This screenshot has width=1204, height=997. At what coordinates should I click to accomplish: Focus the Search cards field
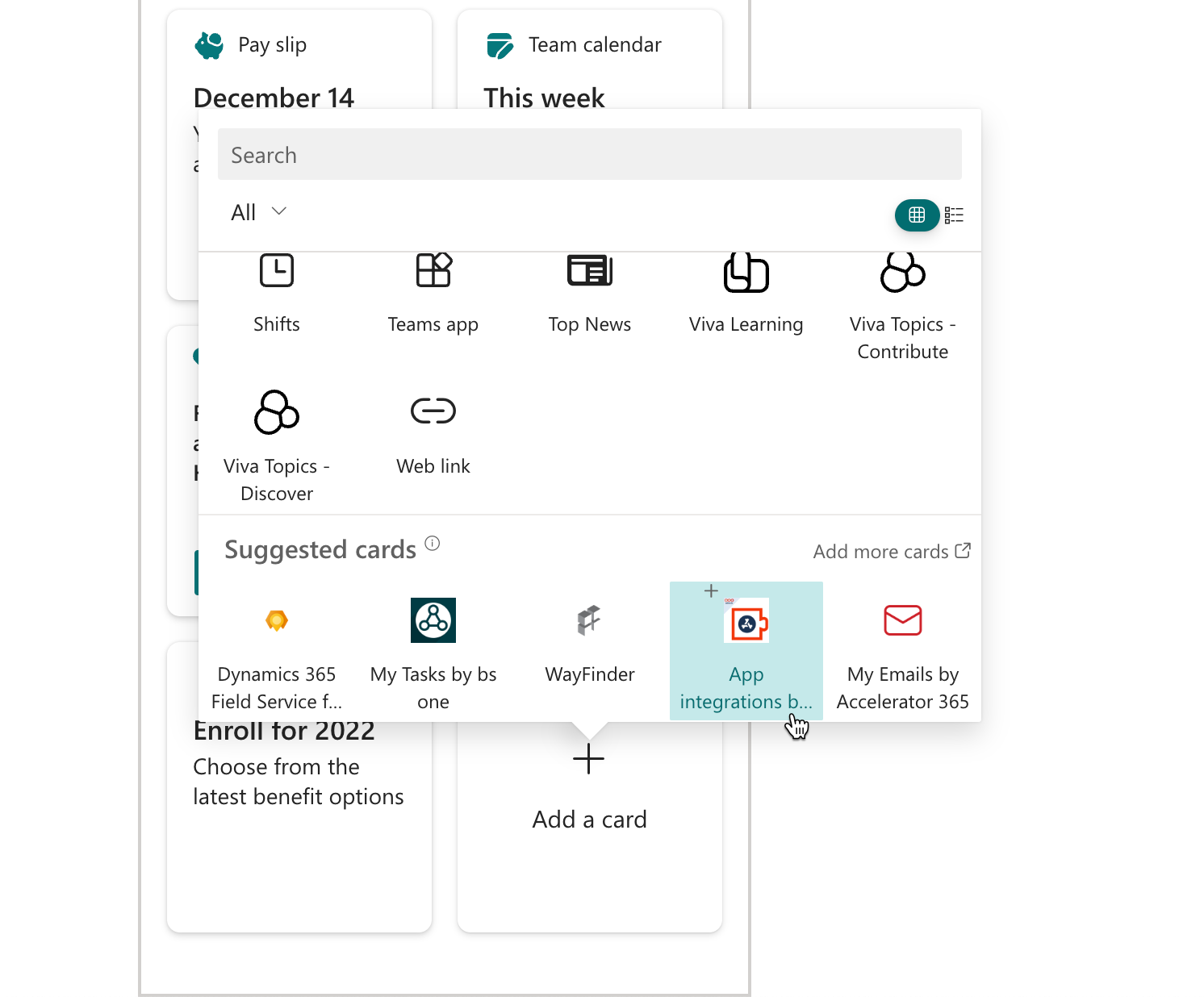590,154
